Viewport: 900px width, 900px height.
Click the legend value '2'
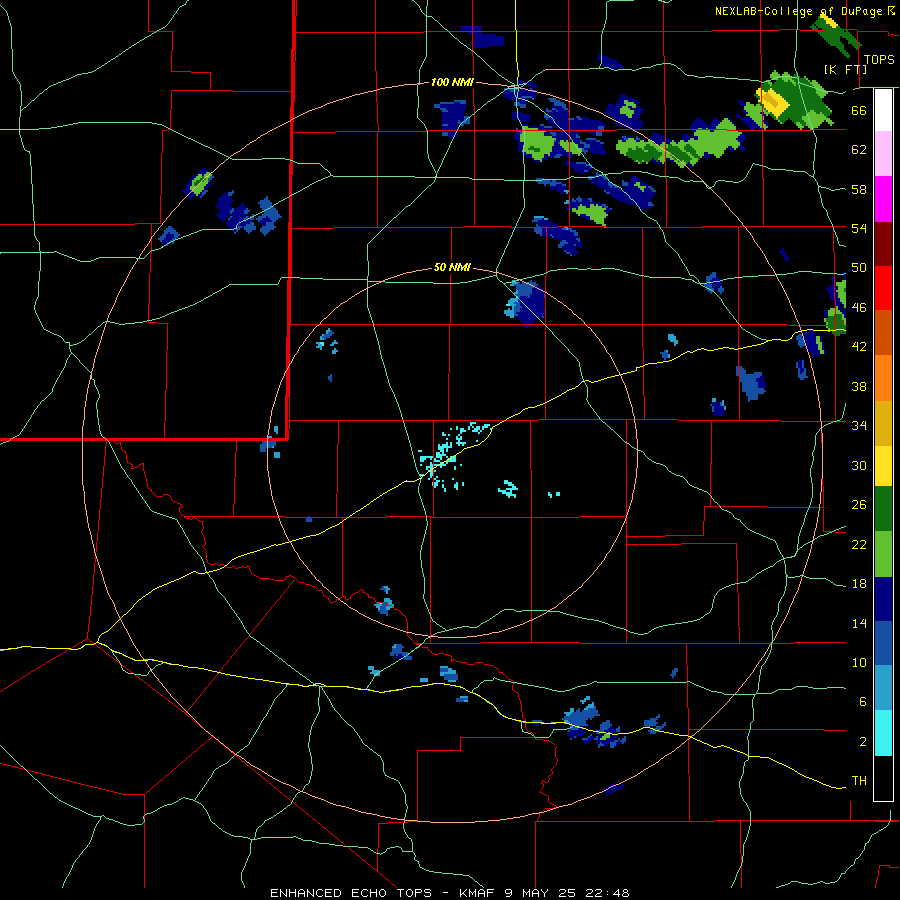click(863, 741)
